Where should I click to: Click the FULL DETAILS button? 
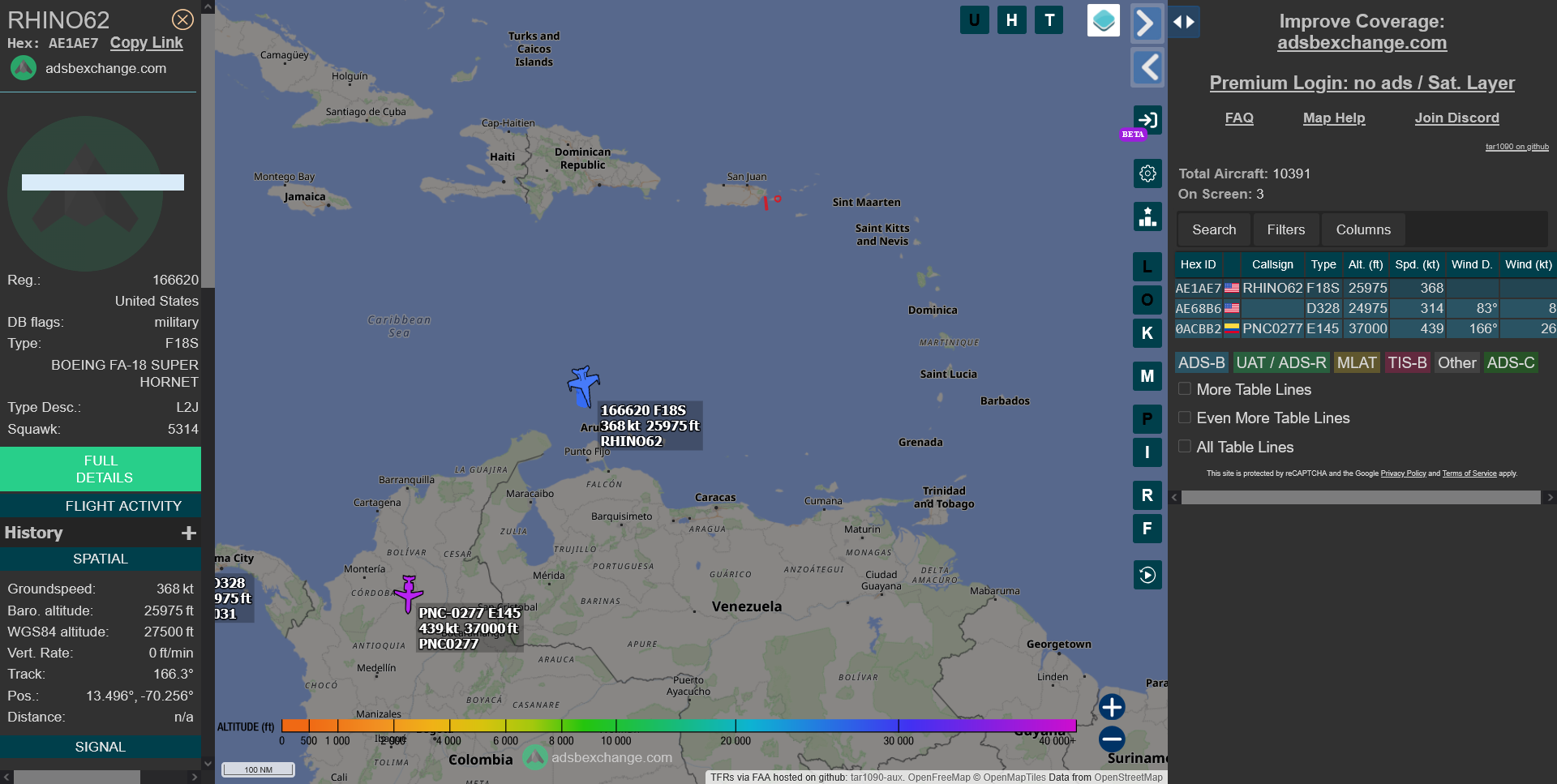(101, 469)
